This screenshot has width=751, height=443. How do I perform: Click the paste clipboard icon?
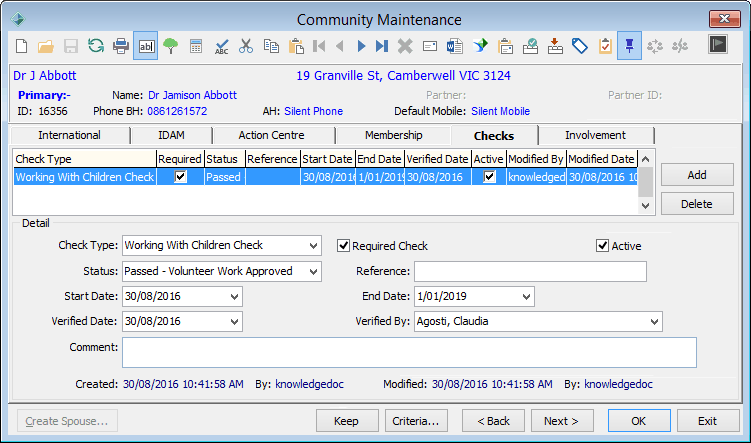tap(296, 46)
